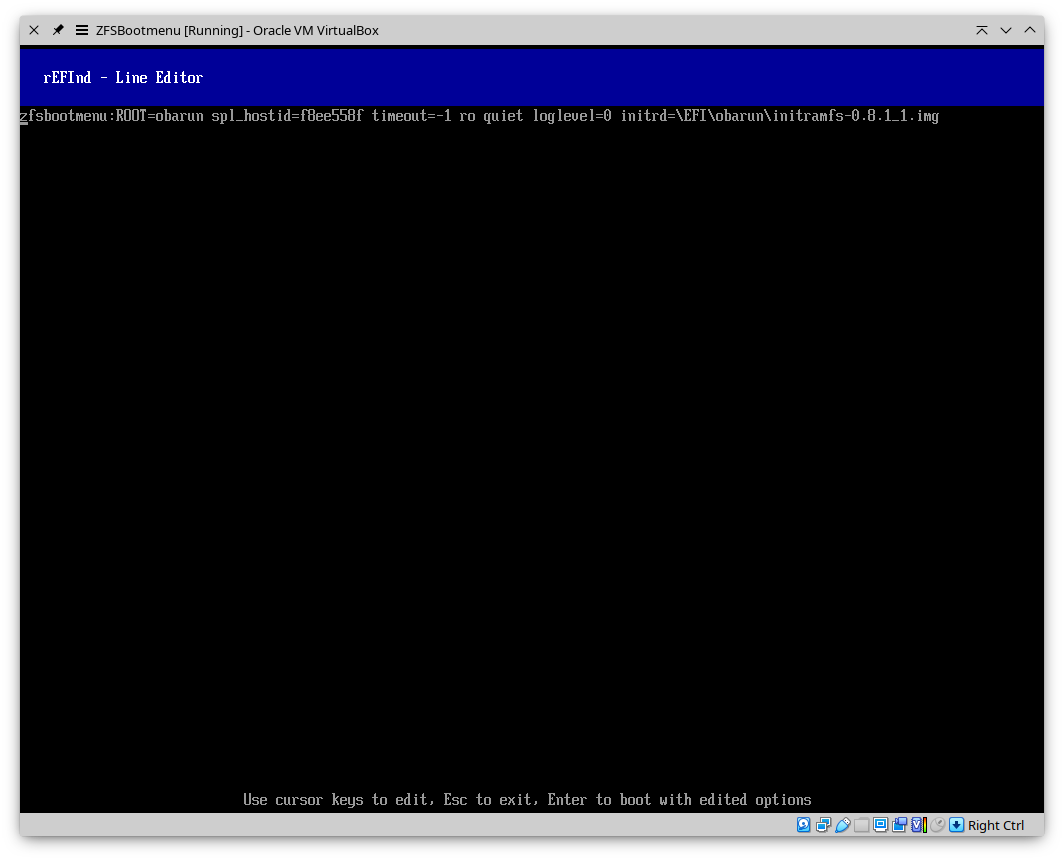Screen dimensions: 1064x860
Task: Maximize window using the up chevron
Action: [x=1029, y=30]
